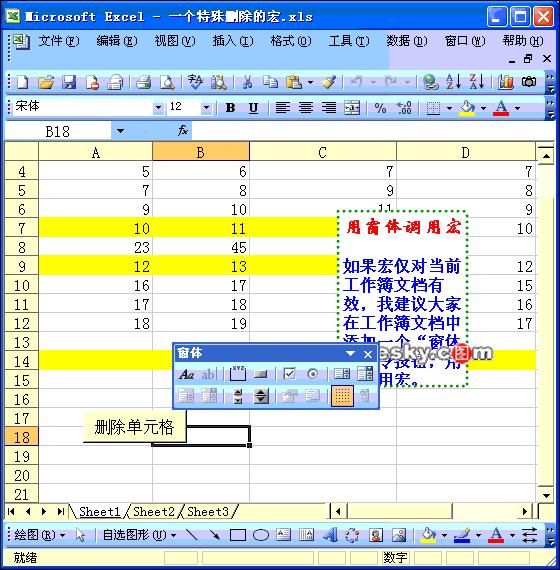This screenshot has width=560, height=570.
Task: Open the Forms toolbar options dropdown triangle
Action: [350, 353]
